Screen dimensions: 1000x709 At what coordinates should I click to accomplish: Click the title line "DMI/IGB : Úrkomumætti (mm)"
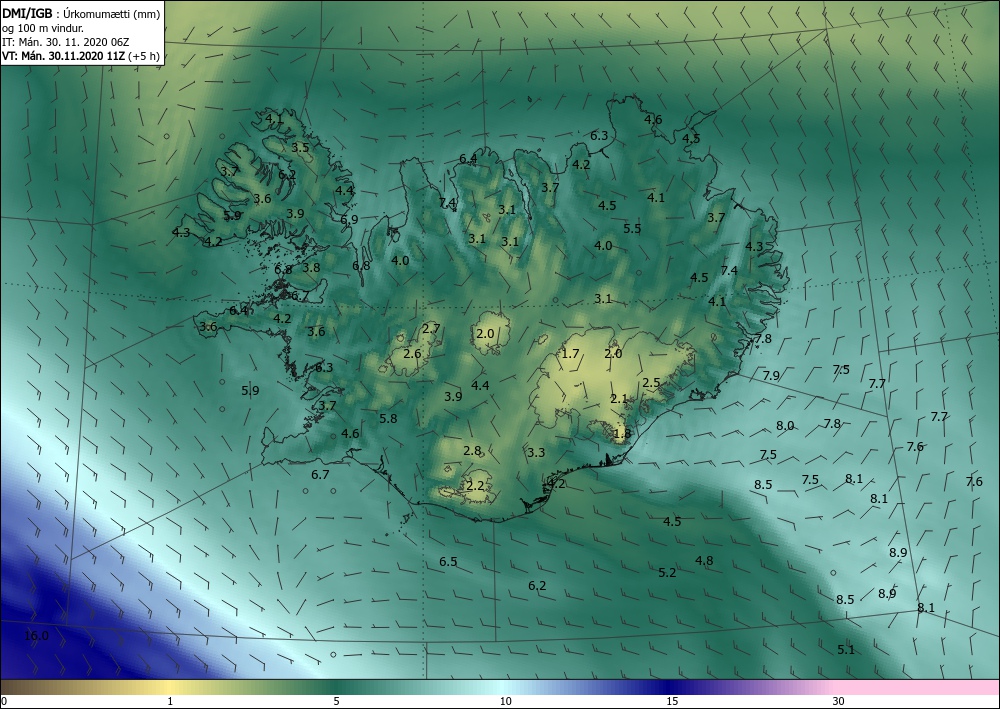pyautogui.click(x=81, y=14)
